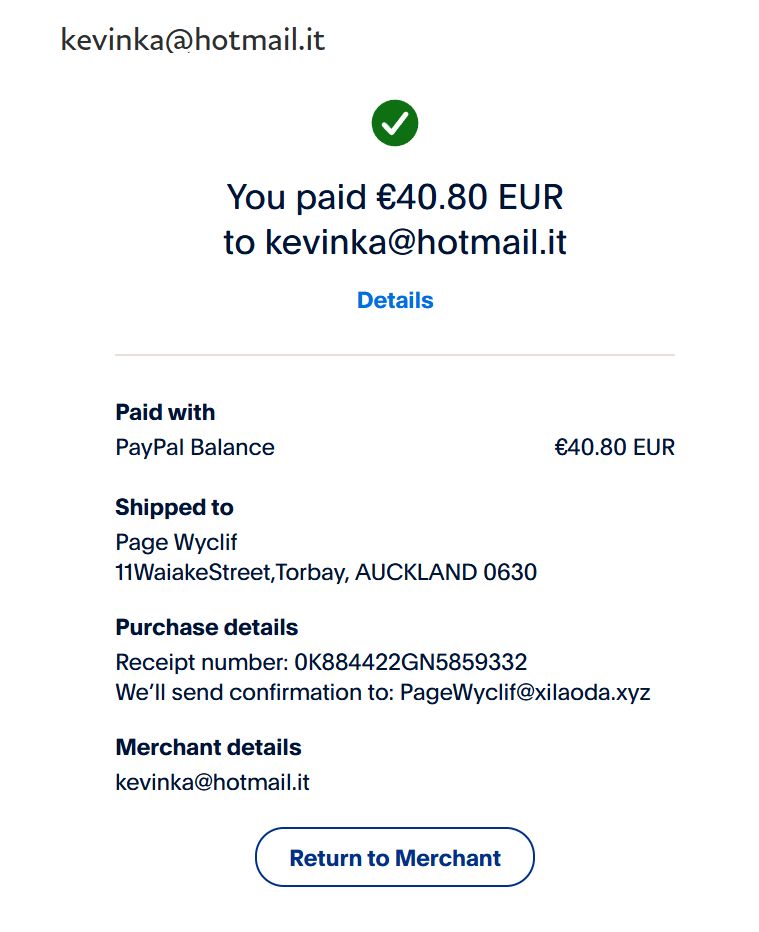
Task: Click the horizontal divider line below Details
Action: 395,355
